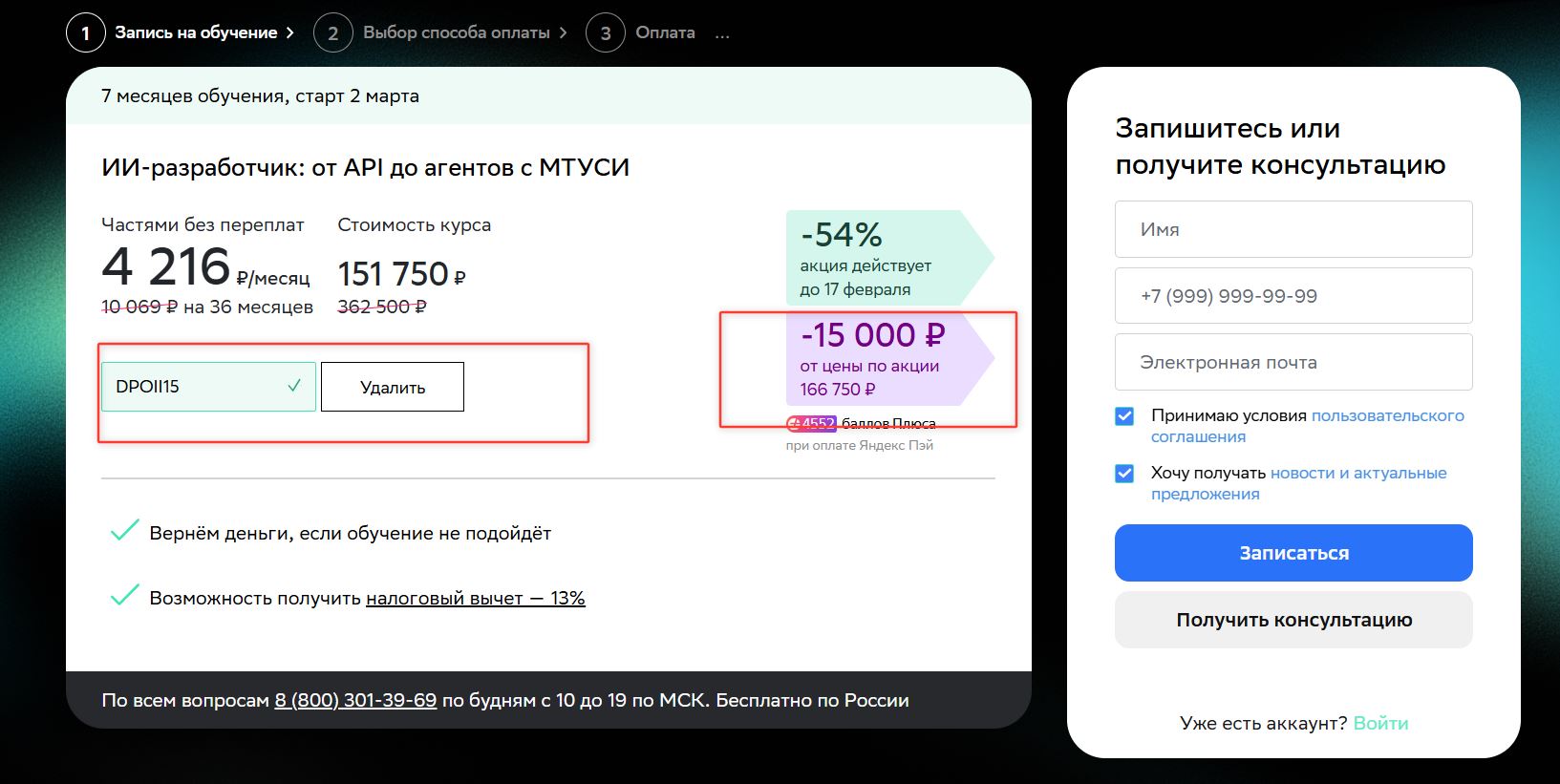Click the Войти account link
Image resolution: width=1560 pixels, height=784 pixels.
pos(1380,723)
